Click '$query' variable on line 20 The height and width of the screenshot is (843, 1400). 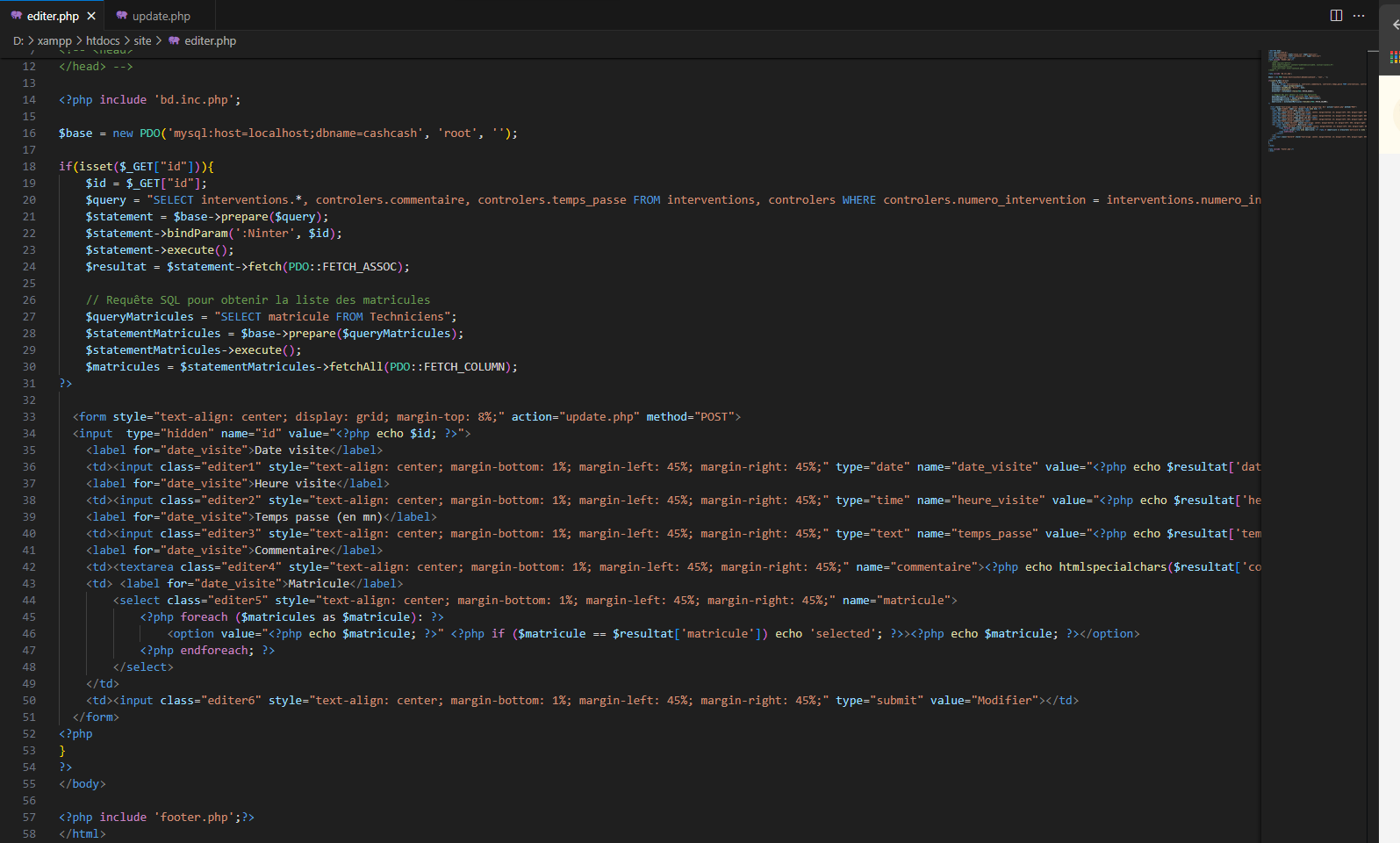[x=106, y=199]
